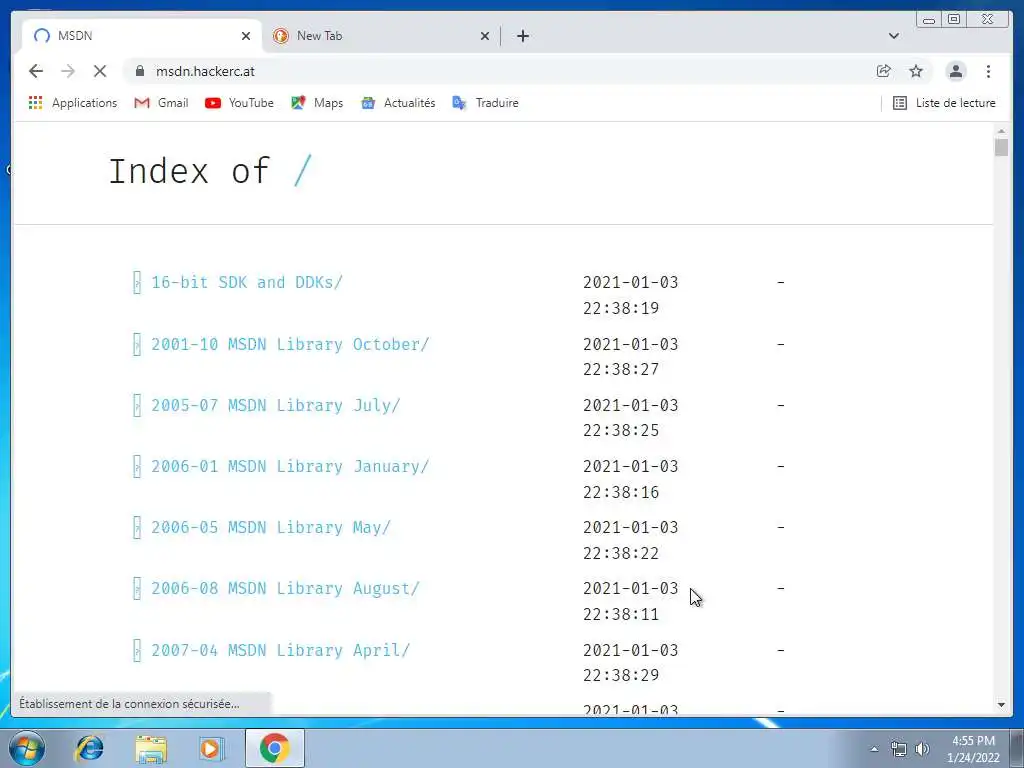Open 2007-04 MSDN Library April folder
Screen dimensions: 1024x768
point(280,650)
